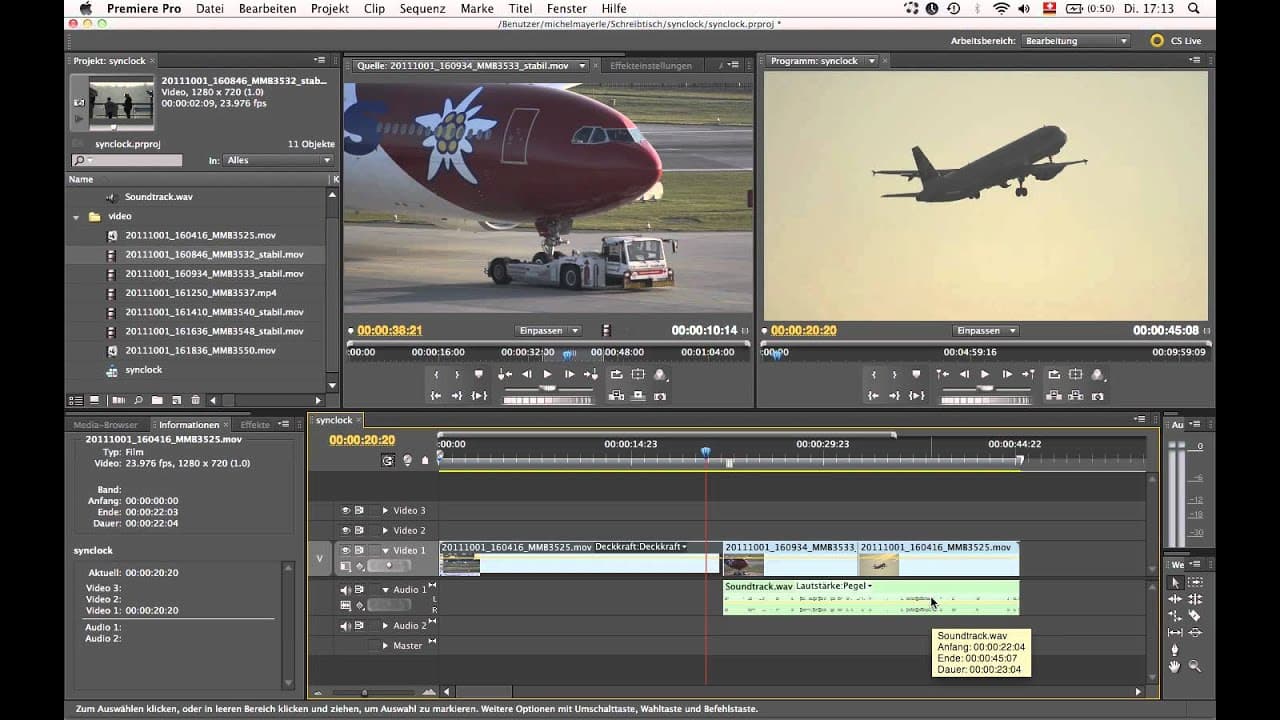Expand the Video 3 track
Viewport: 1280px width, 720px height.
coord(385,510)
